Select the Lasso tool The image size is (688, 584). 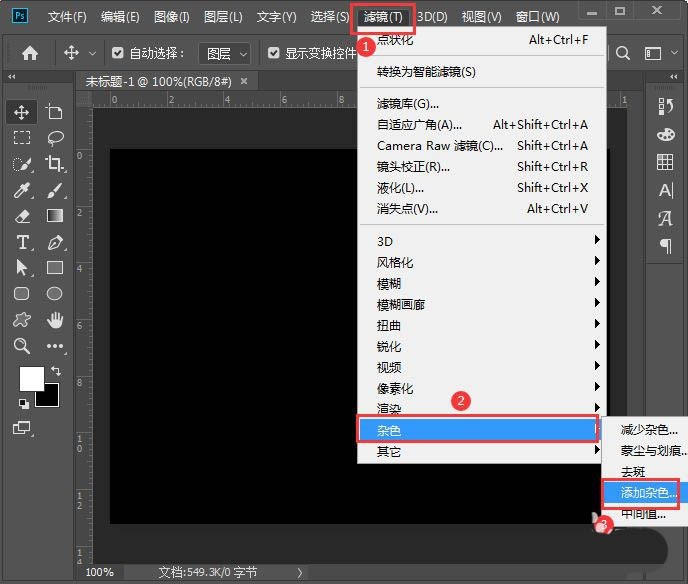(x=55, y=138)
